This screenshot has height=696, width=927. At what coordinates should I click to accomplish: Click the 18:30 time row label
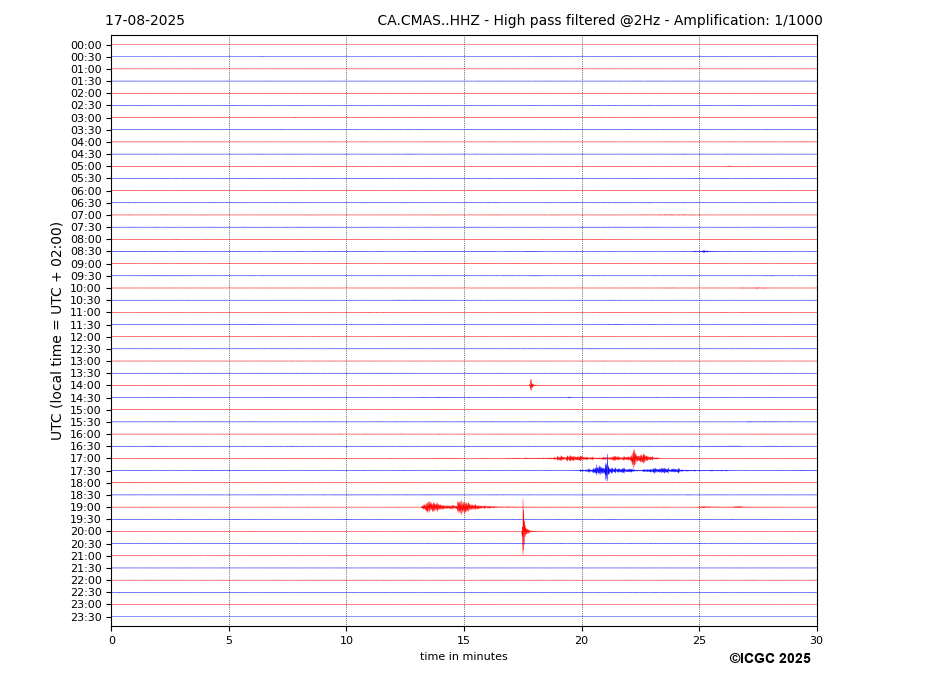[x=86, y=496]
